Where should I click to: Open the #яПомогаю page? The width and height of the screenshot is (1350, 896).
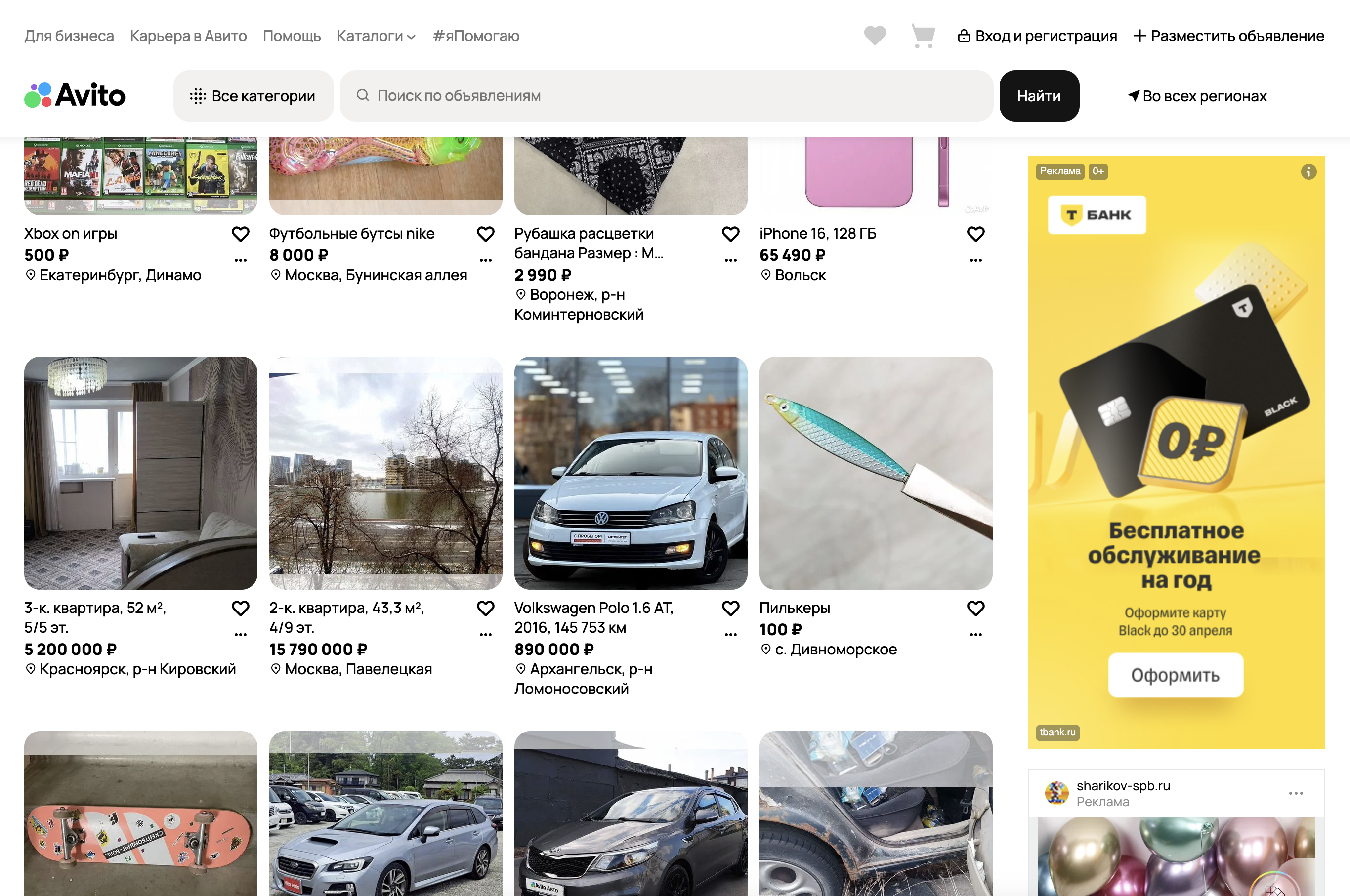click(475, 36)
